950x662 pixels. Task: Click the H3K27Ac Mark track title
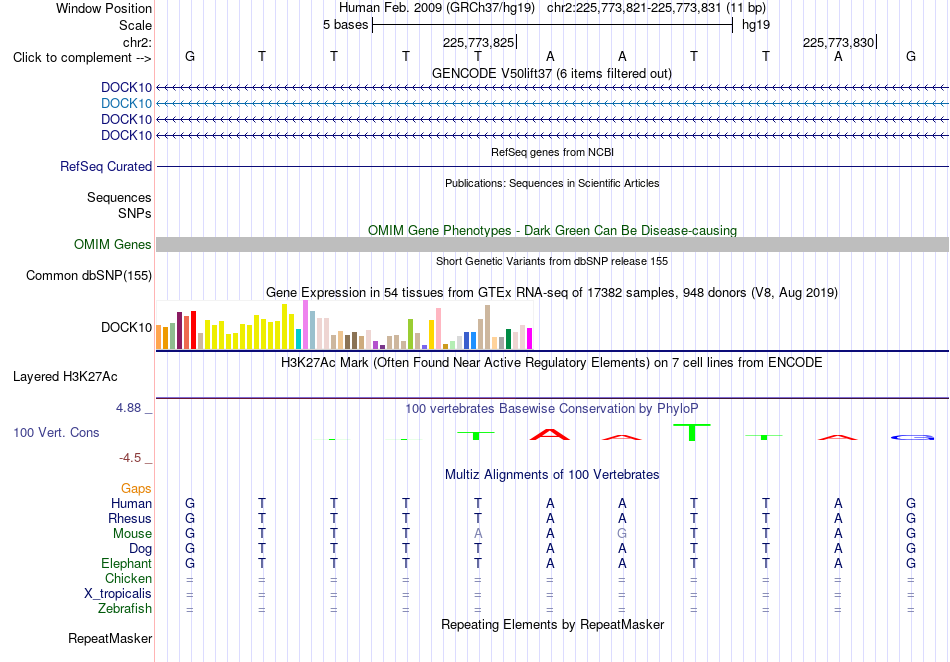coord(551,363)
